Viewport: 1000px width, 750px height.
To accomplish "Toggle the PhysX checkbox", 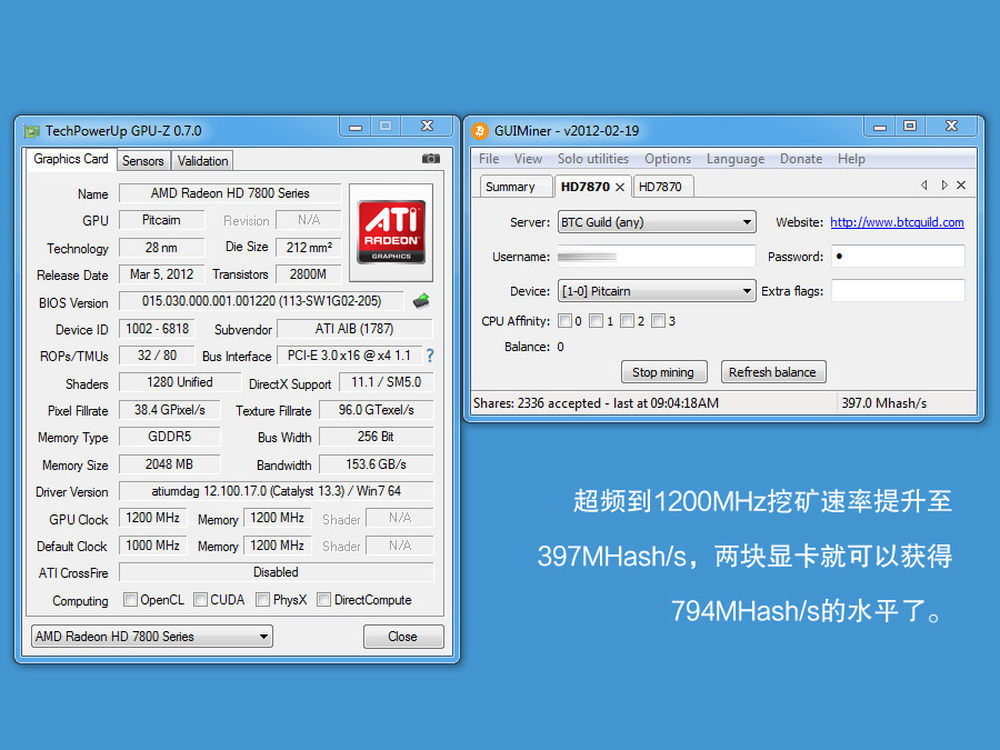I will tap(262, 599).
